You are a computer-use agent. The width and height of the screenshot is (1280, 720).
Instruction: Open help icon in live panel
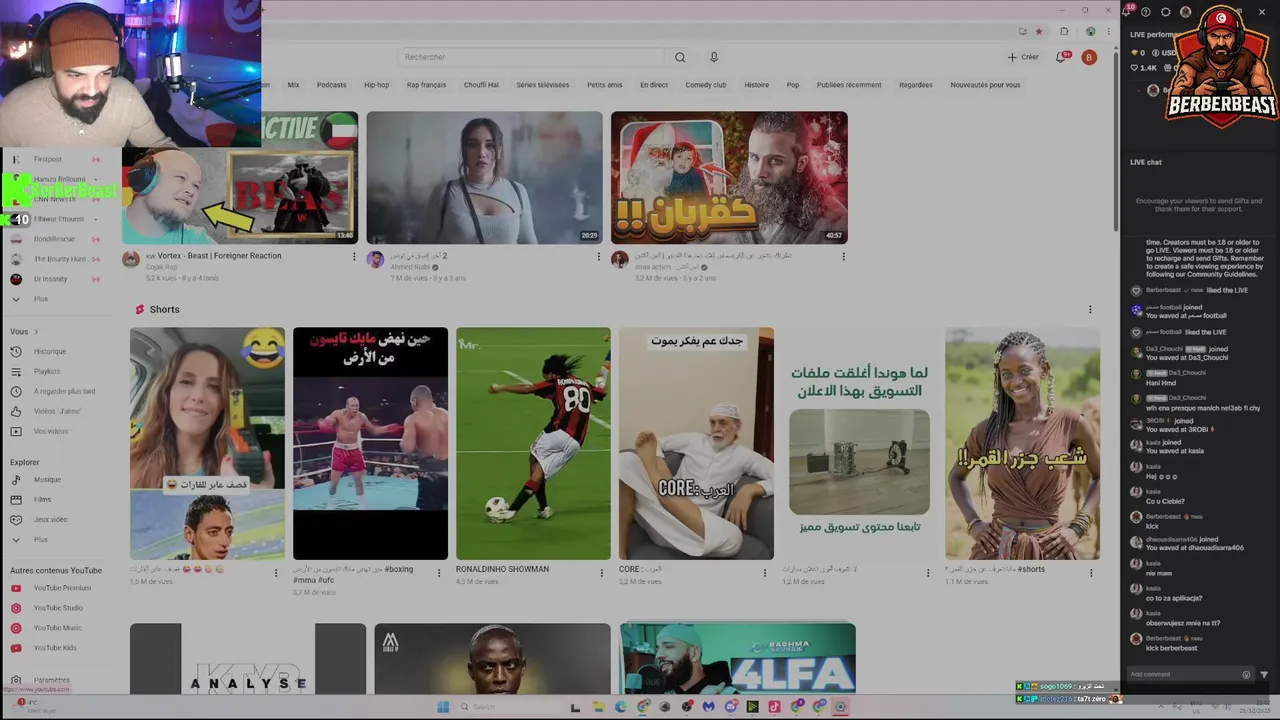[x=1146, y=12]
